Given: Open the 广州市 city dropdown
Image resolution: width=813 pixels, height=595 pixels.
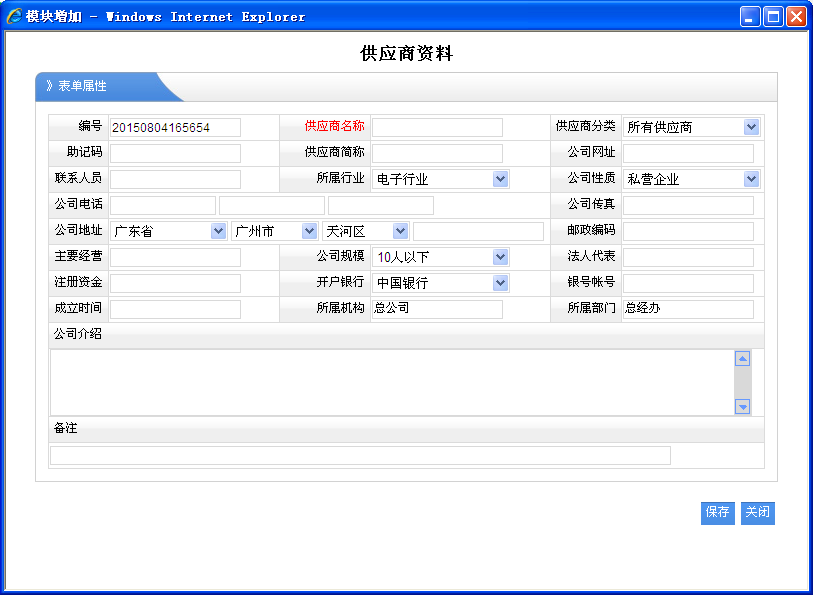Looking at the screenshot, I should pyautogui.click(x=275, y=231).
